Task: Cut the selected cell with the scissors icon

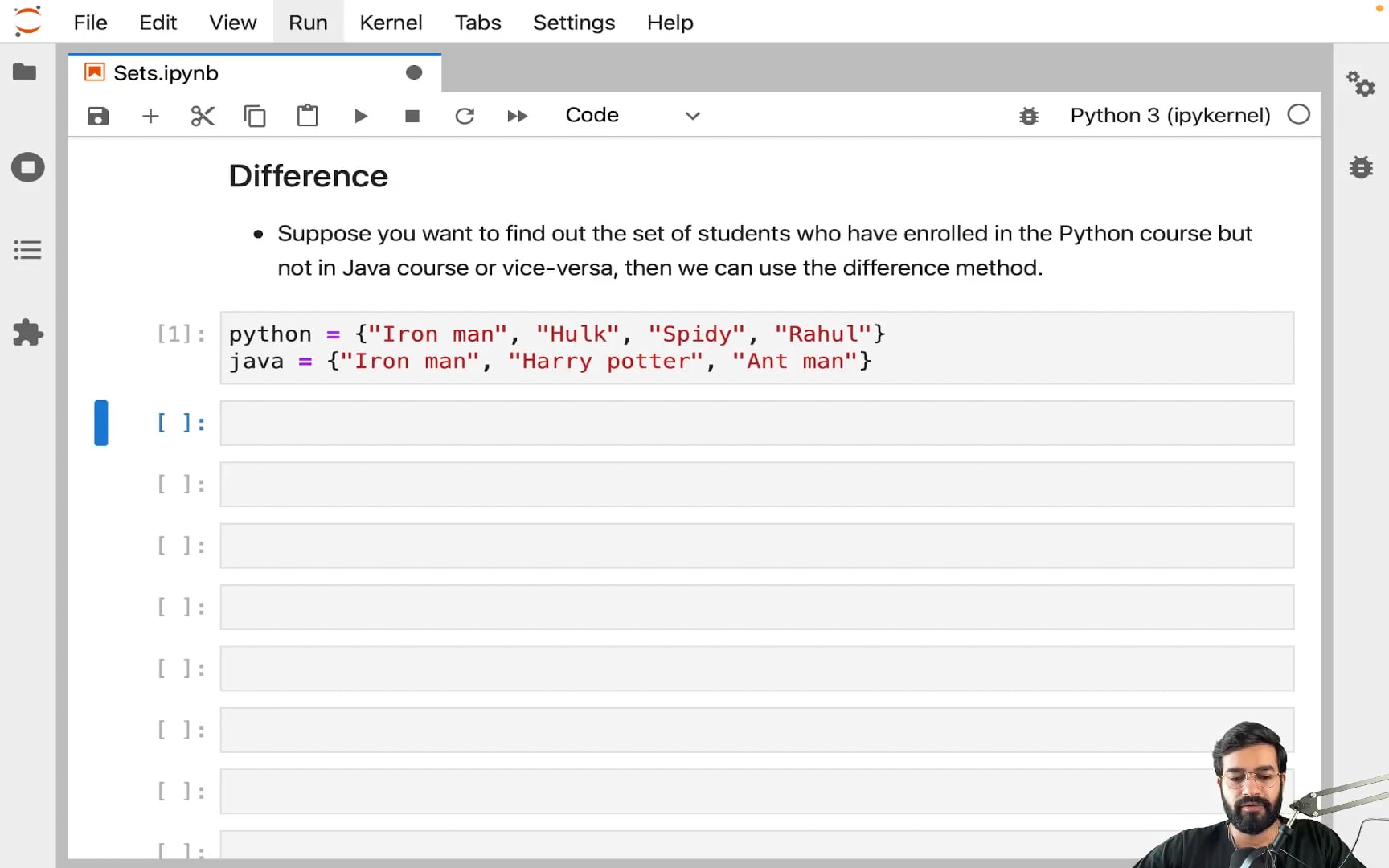Action: click(x=203, y=117)
